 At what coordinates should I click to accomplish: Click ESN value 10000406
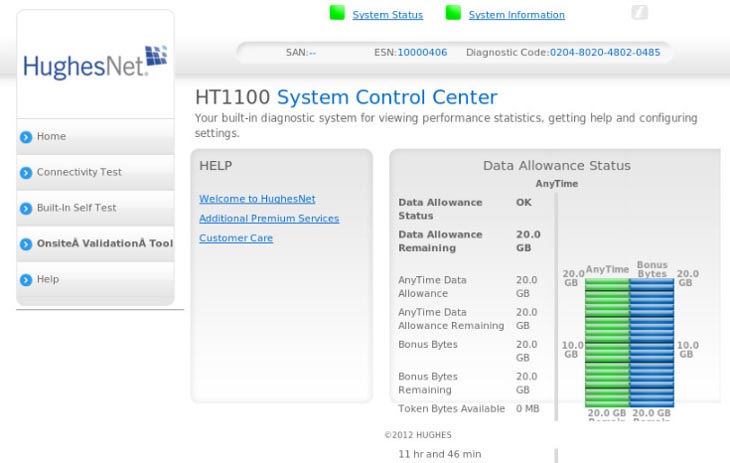pos(422,52)
